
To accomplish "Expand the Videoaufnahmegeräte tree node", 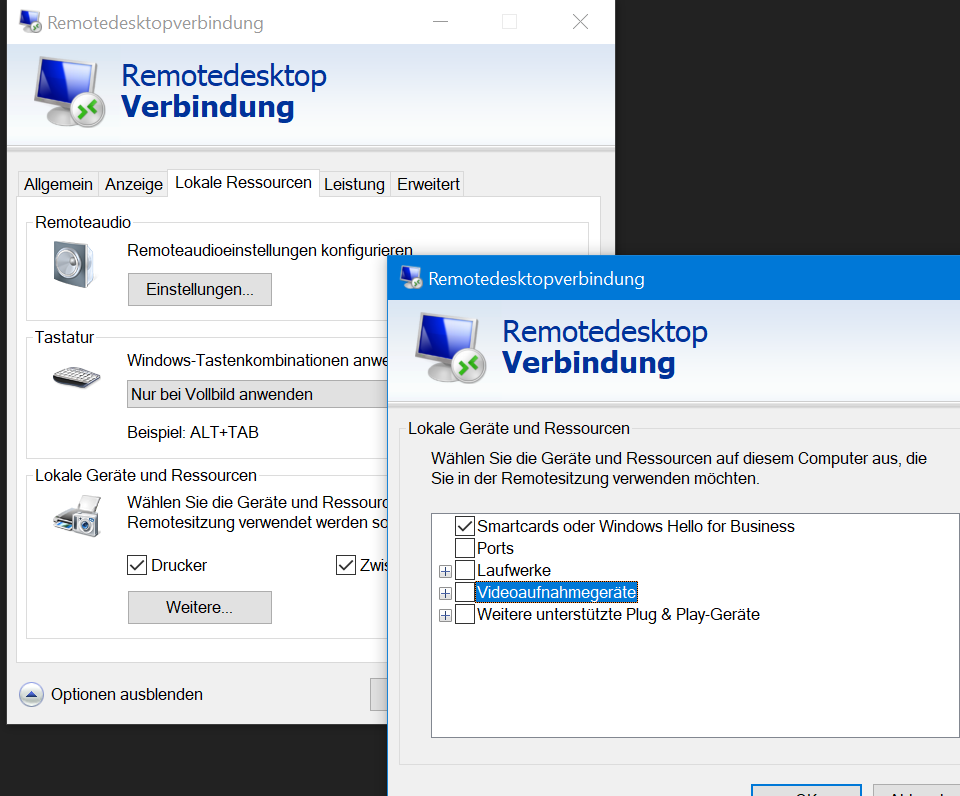I will (445, 593).
